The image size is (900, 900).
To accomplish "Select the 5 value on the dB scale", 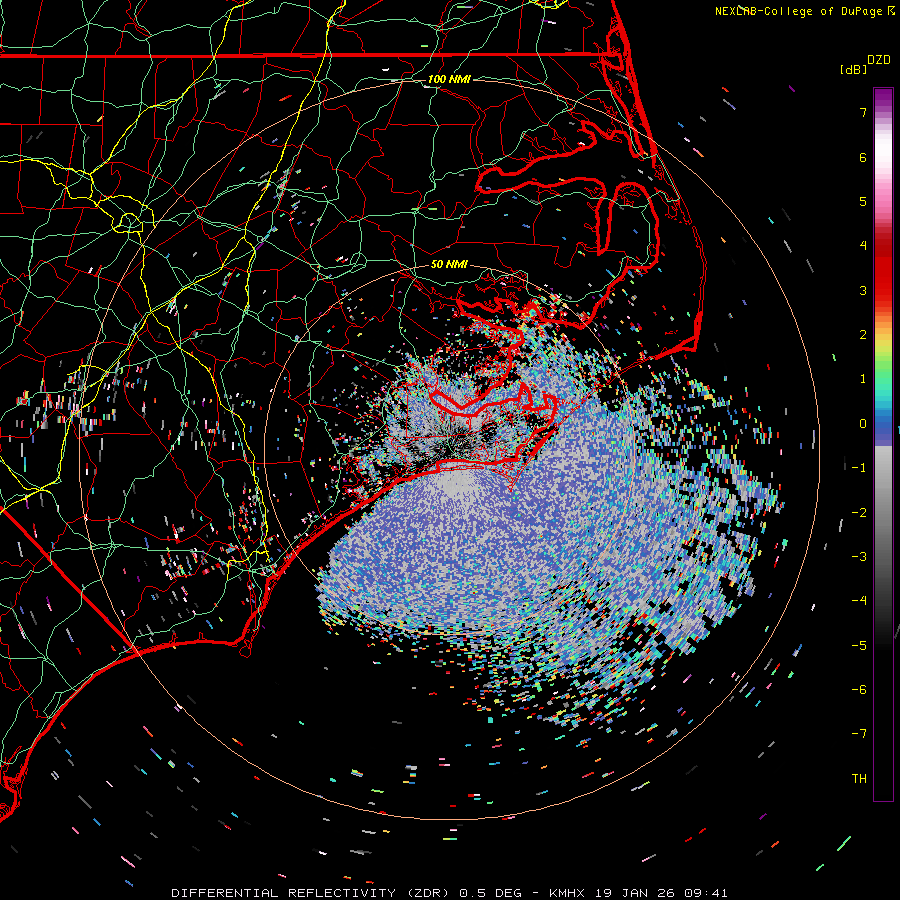I will tap(863, 201).
